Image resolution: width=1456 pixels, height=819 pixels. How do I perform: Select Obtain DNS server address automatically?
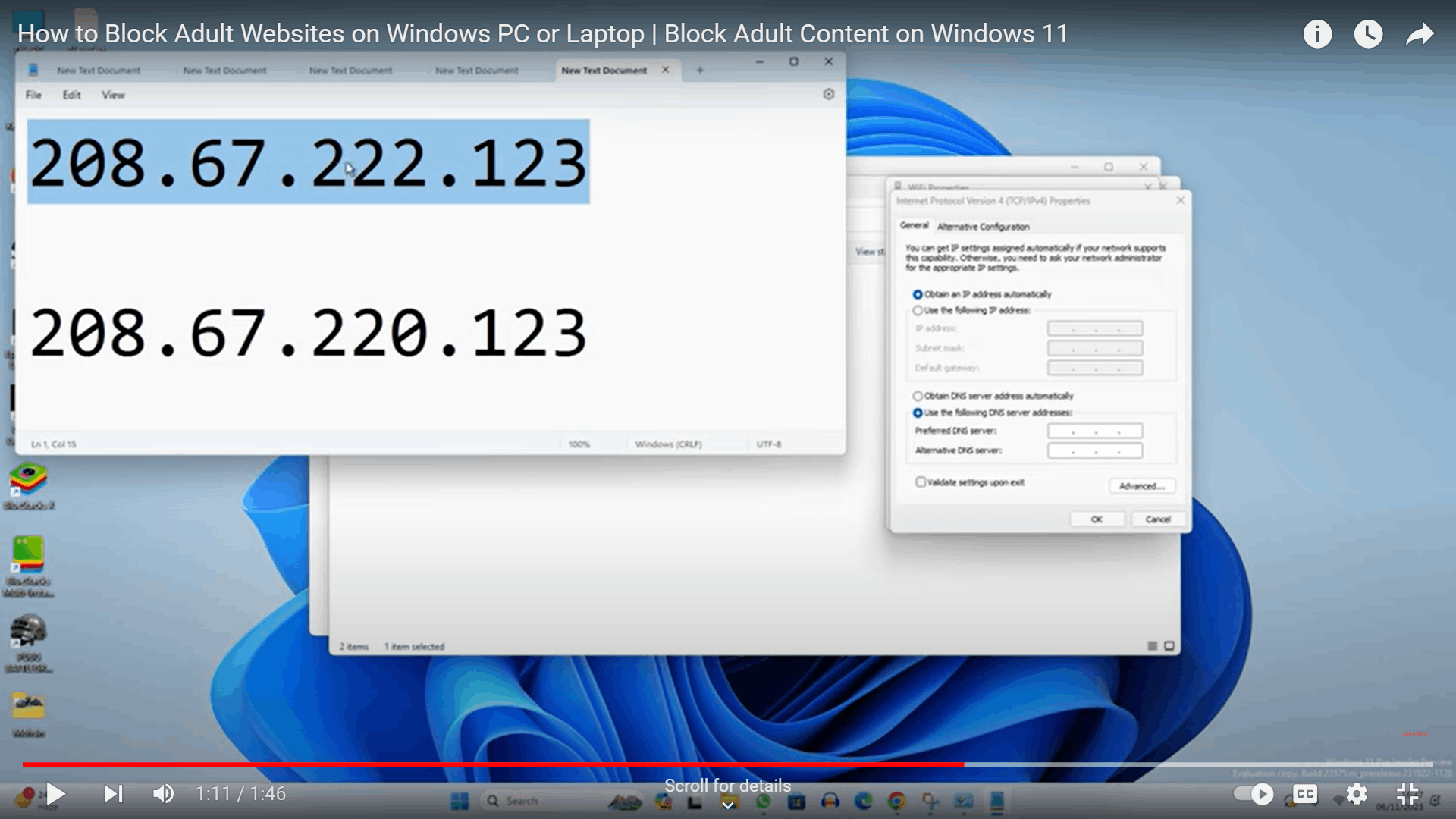pyautogui.click(x=918, y=396)
